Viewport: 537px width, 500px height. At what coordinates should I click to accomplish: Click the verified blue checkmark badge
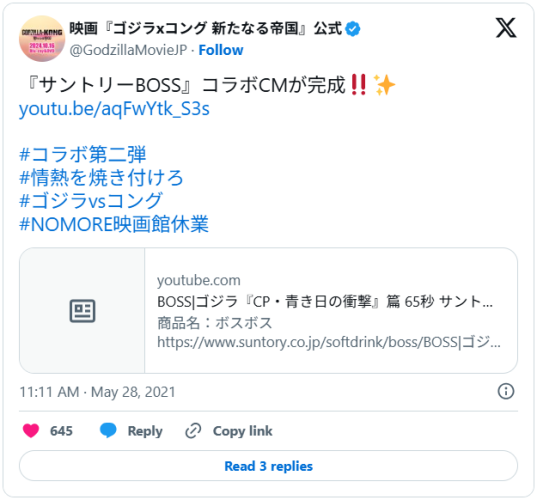coord(352,29)
